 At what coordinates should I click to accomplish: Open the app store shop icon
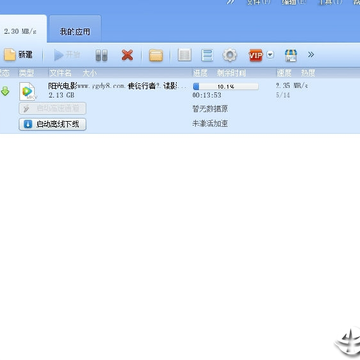[x=291, y=55]
